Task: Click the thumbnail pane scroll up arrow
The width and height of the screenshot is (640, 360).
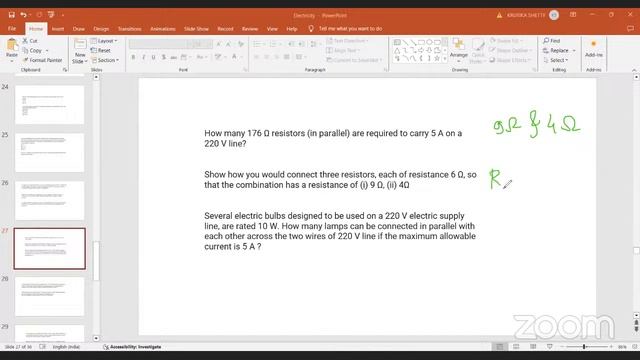Action: pos(96,77)
